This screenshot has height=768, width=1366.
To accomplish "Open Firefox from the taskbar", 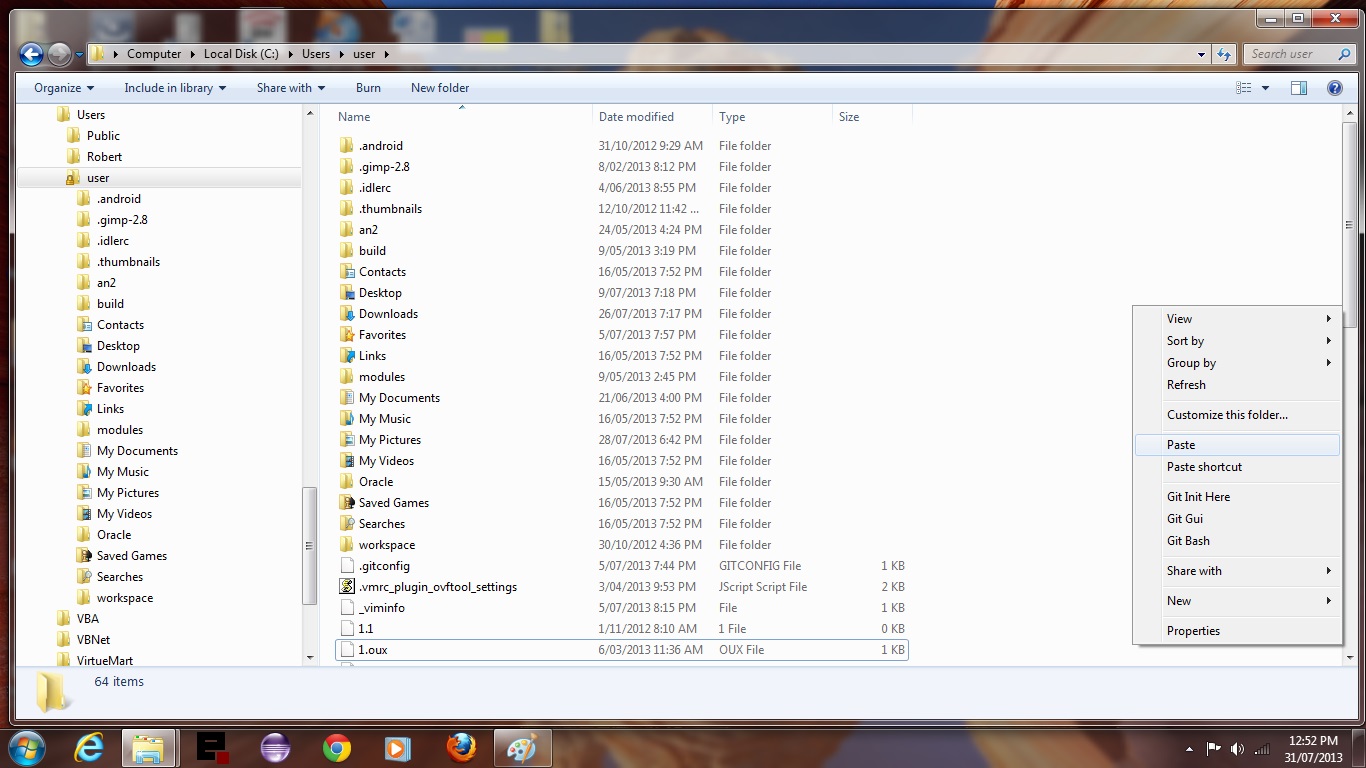I will [460, 748].
